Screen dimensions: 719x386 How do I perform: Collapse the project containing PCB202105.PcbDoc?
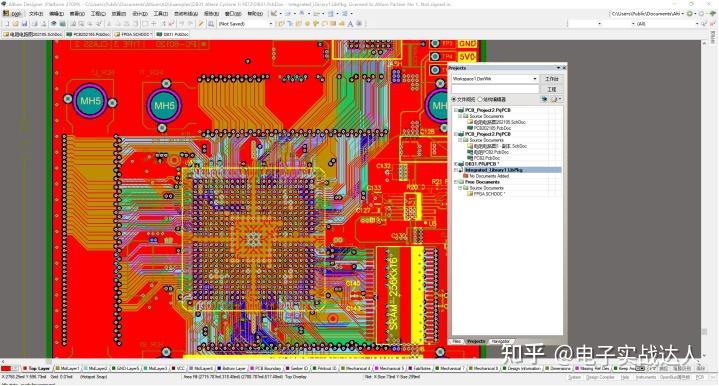click(x=457, y=110)
